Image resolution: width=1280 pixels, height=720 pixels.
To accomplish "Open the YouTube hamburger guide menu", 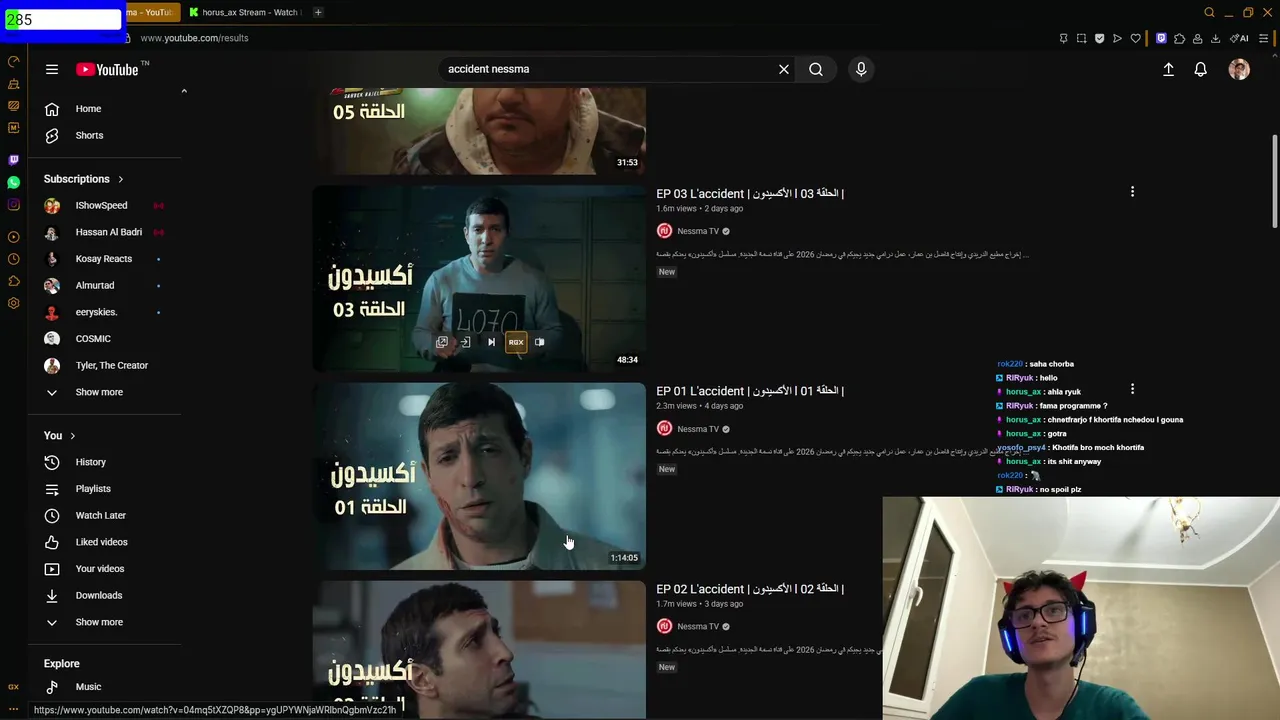I will (x=52, y=69).
